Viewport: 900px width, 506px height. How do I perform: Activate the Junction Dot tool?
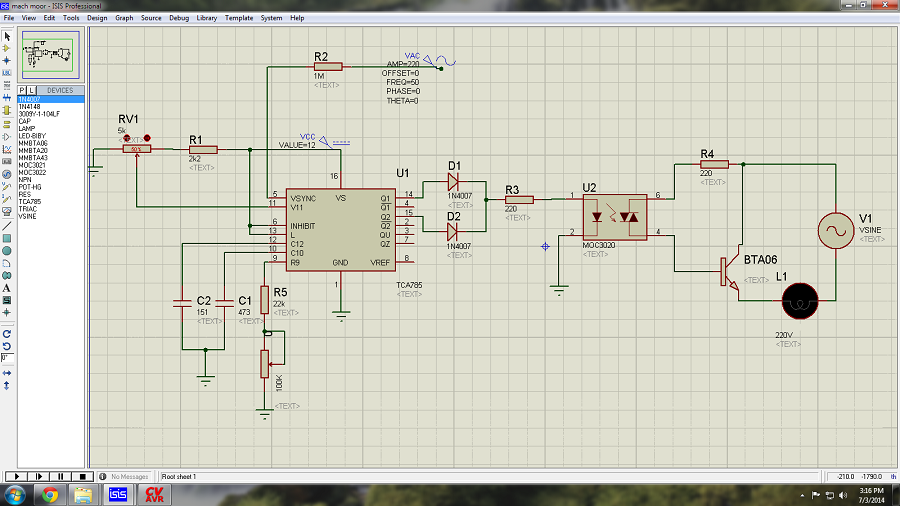point(7,60)
